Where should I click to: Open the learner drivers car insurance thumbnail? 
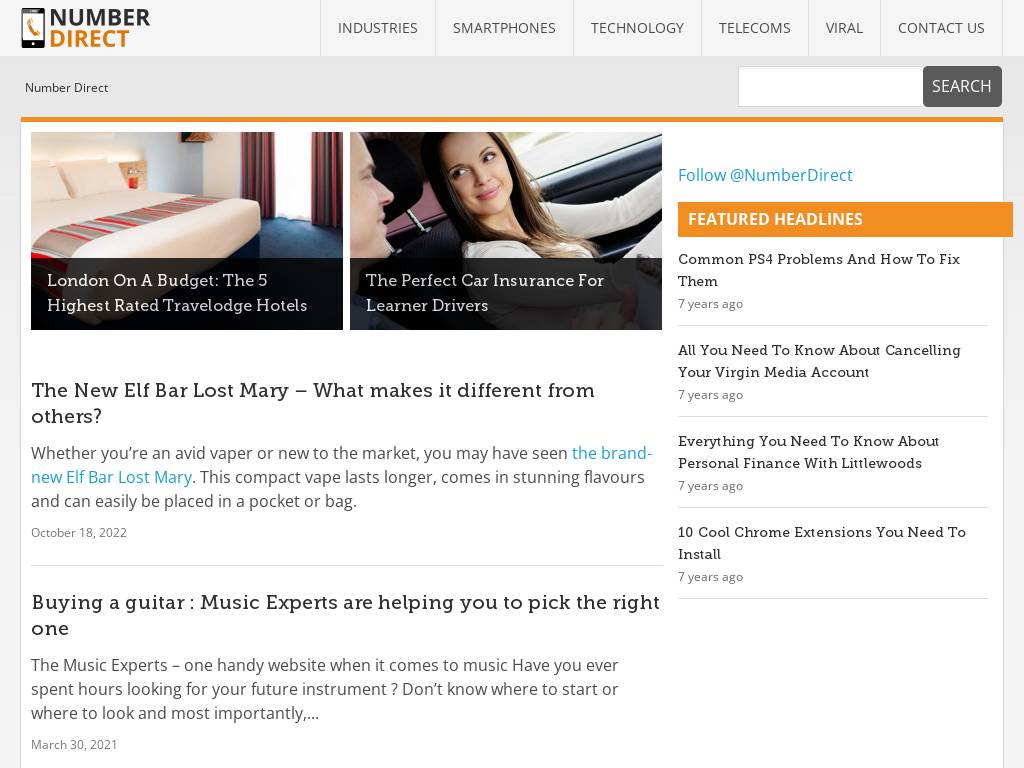[x=506, y=231]
